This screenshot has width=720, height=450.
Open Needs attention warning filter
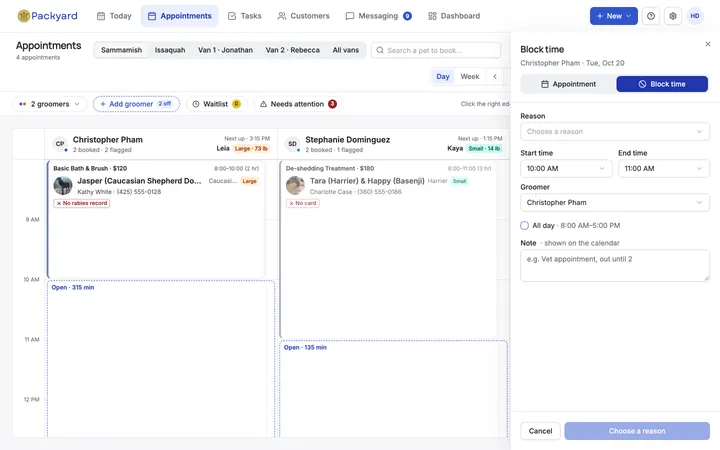tap(296, 104)
